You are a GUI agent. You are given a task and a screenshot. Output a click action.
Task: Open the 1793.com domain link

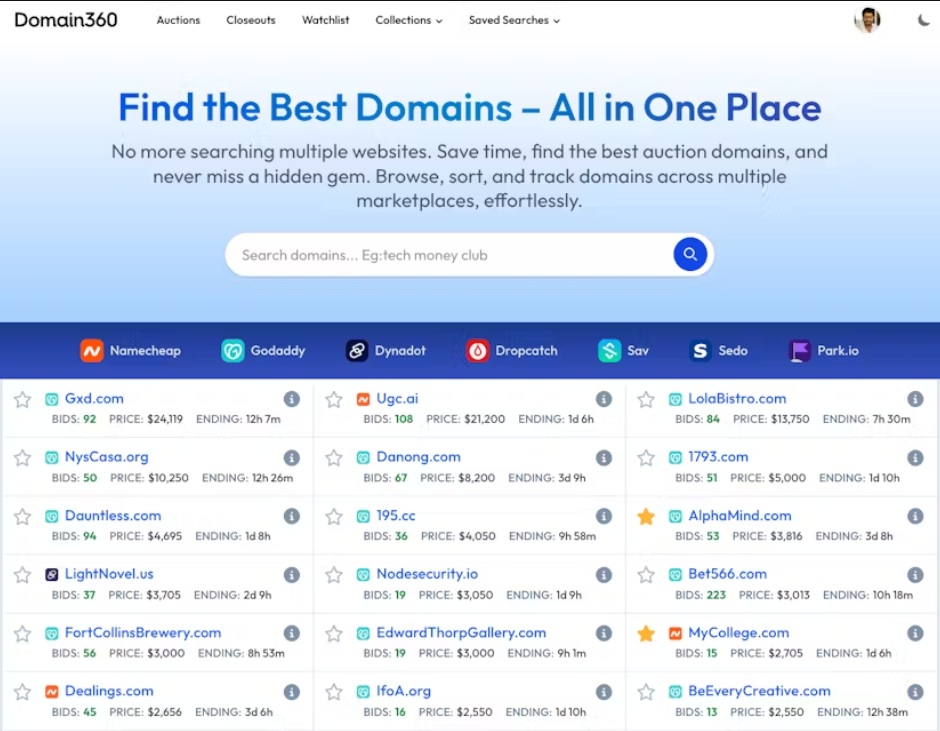click(x=718, y=457)
